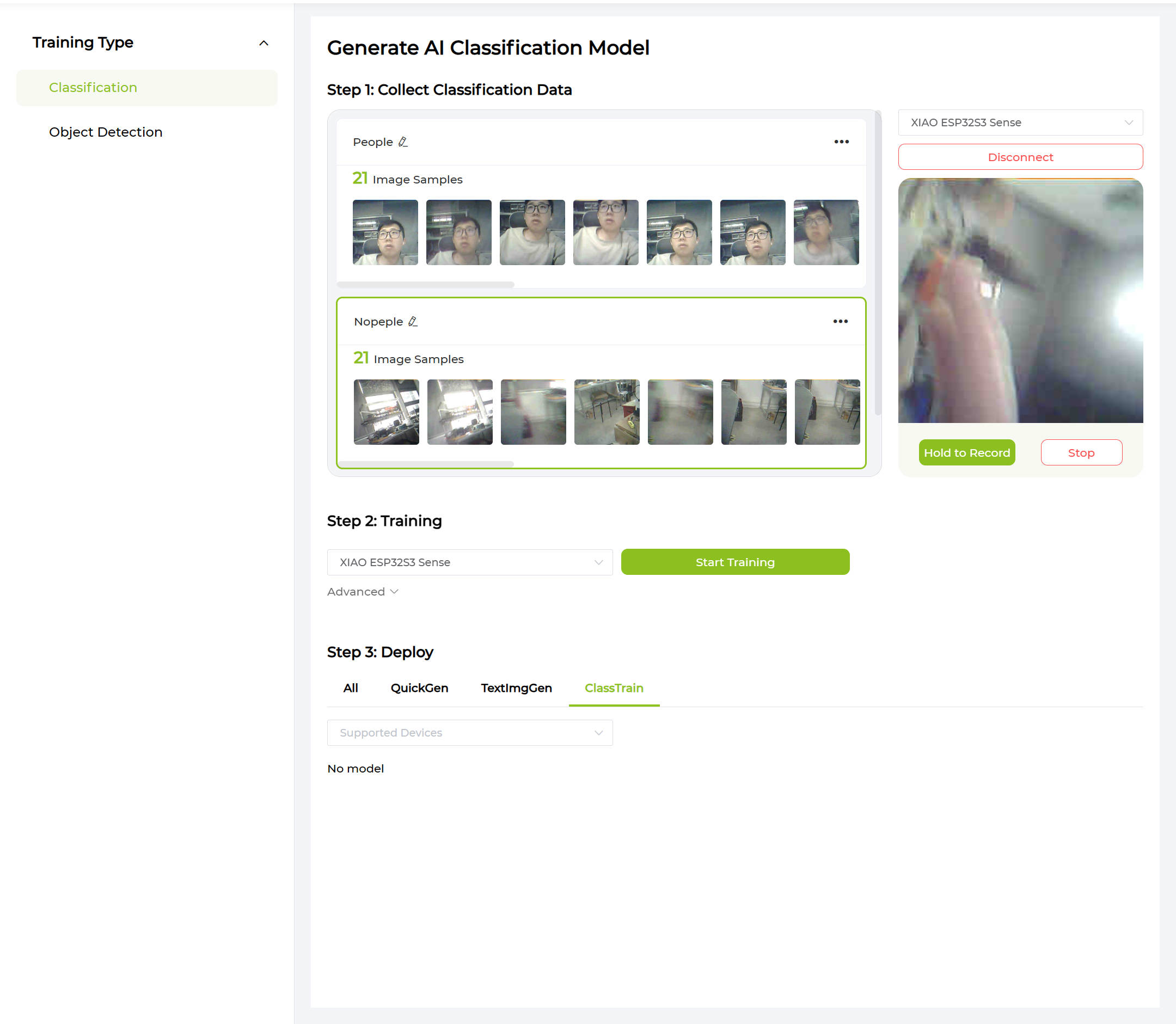Select the fourth People image sample
The height and width of the screenshot is (1024, 1176).
(x=606, y=232)
